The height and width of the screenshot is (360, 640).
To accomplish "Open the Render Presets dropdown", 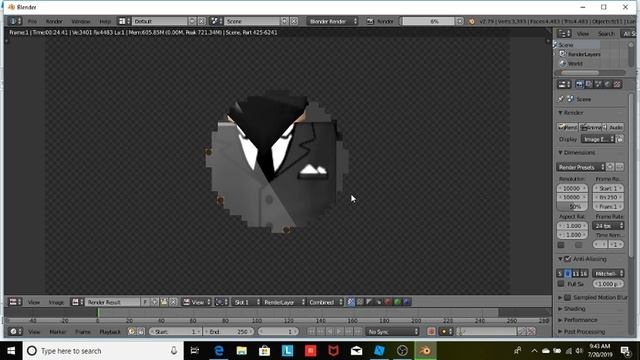I will 581,167.
